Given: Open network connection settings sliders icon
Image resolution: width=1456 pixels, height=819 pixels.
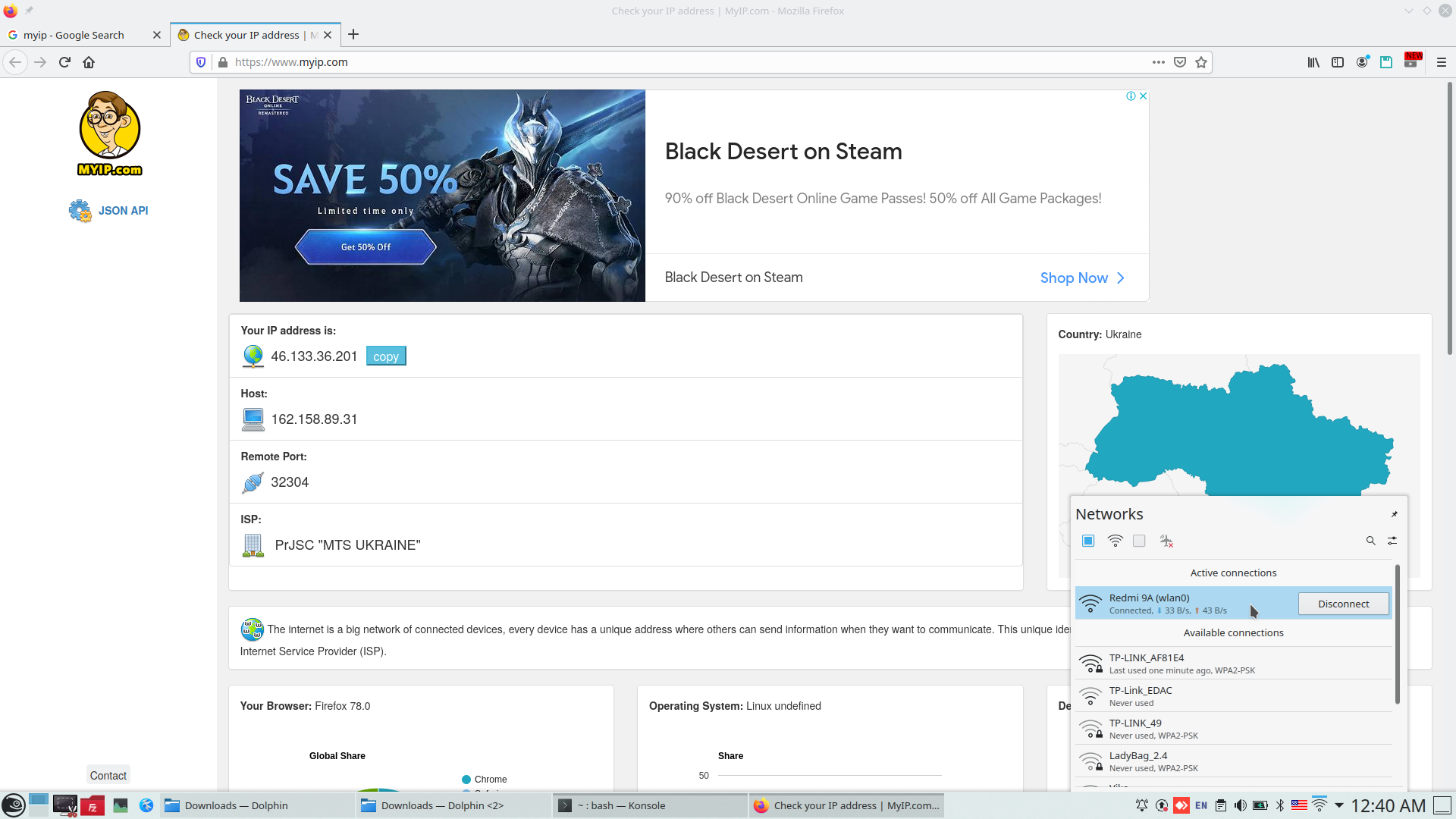Looking at the screenshot, I should tap(1392, 541).
